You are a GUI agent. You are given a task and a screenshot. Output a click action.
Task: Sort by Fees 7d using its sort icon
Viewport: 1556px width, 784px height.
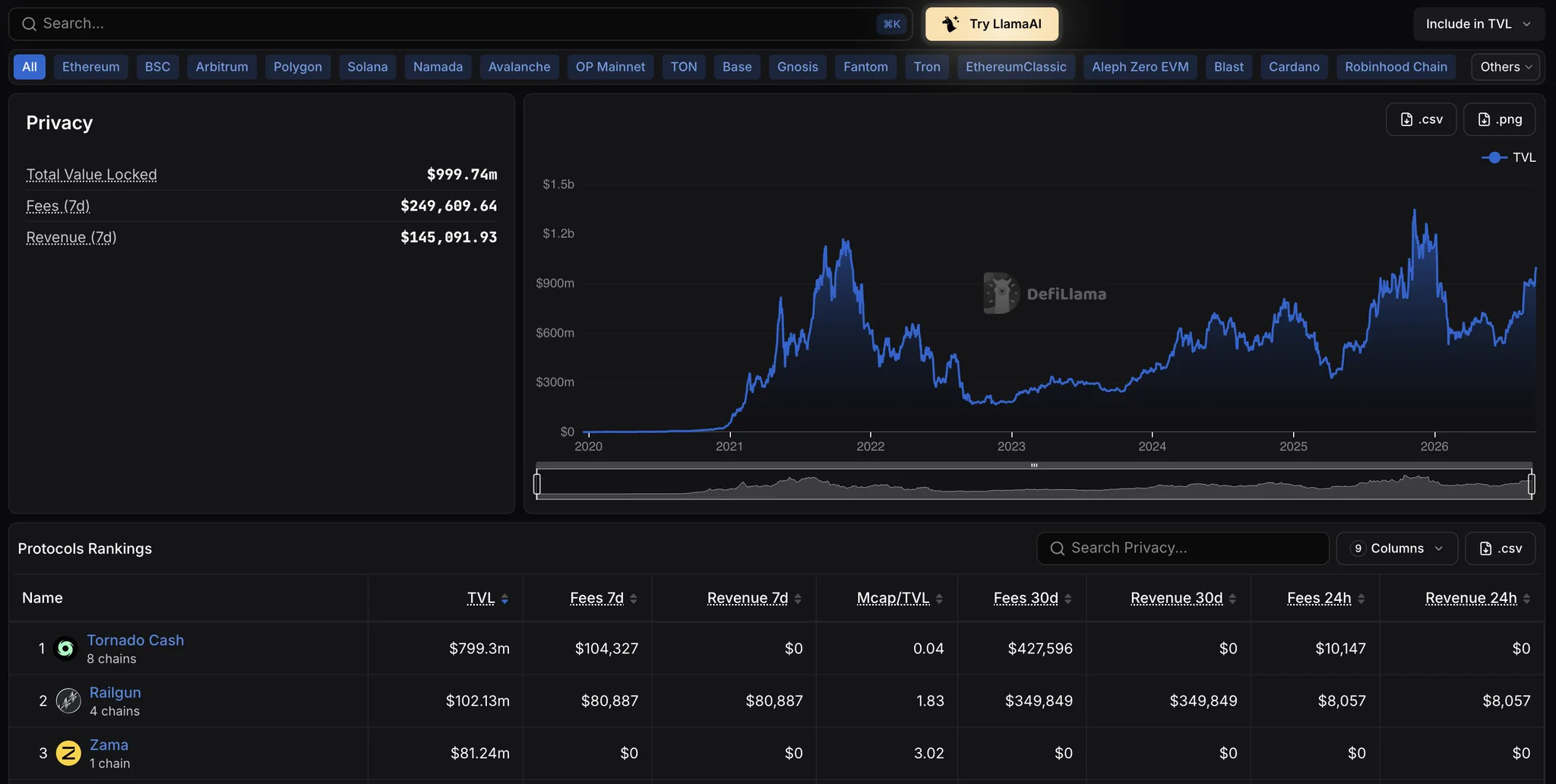pyautogui.click(x=634, y=599)
